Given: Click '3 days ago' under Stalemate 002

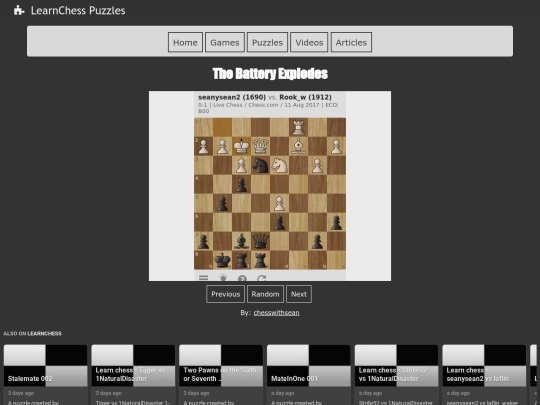Looking at the screenshot, I should click(x=21, y=393).
